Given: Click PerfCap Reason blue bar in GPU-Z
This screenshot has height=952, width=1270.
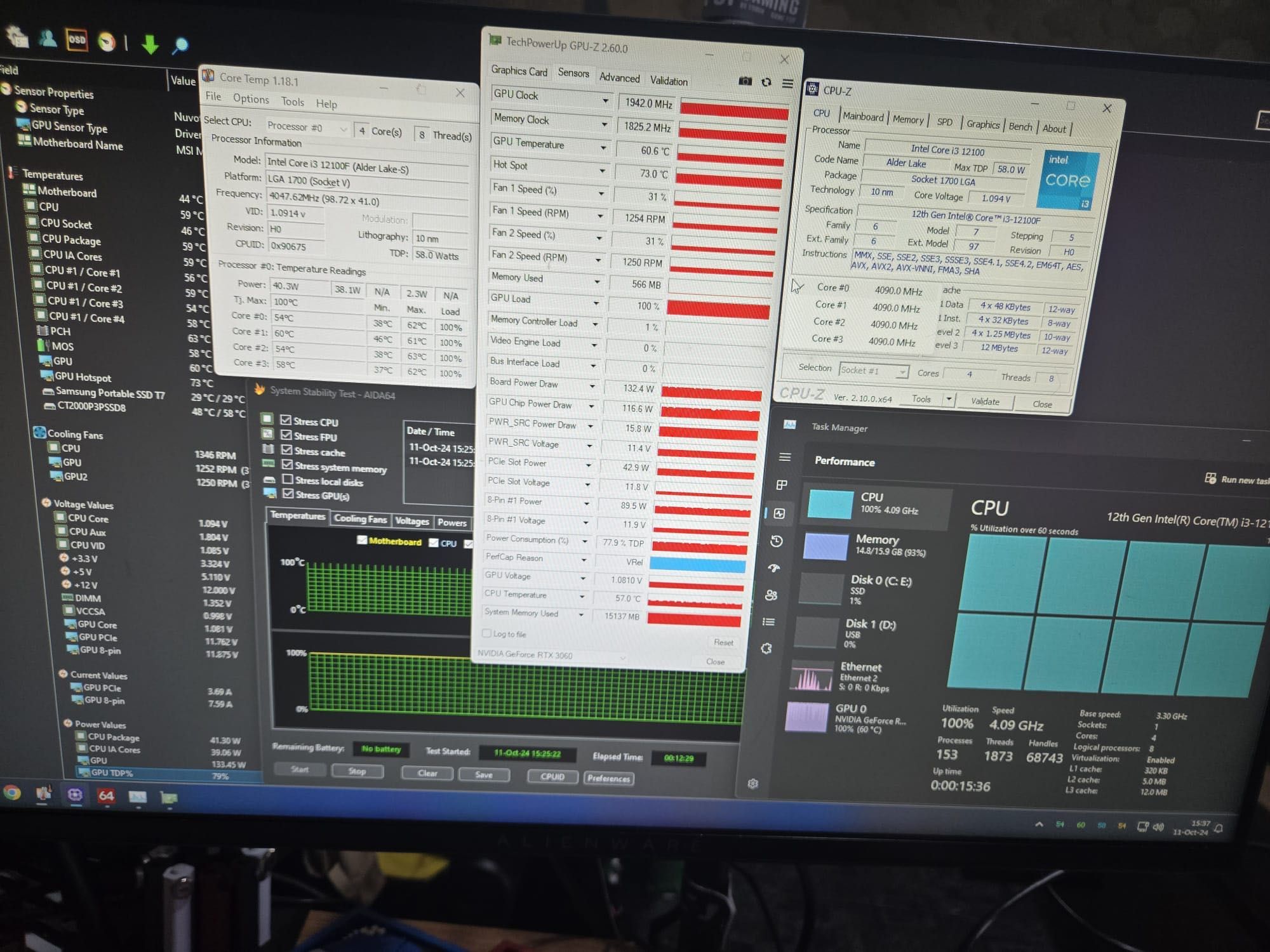Looking at the screenshot, I should point(697,564).
